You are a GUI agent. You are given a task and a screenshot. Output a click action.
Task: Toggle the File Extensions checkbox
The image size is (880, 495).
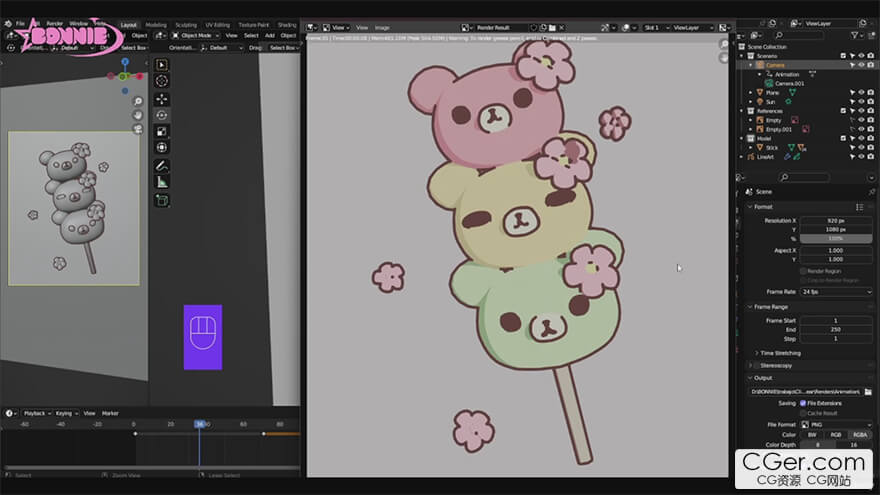point(803,403)
